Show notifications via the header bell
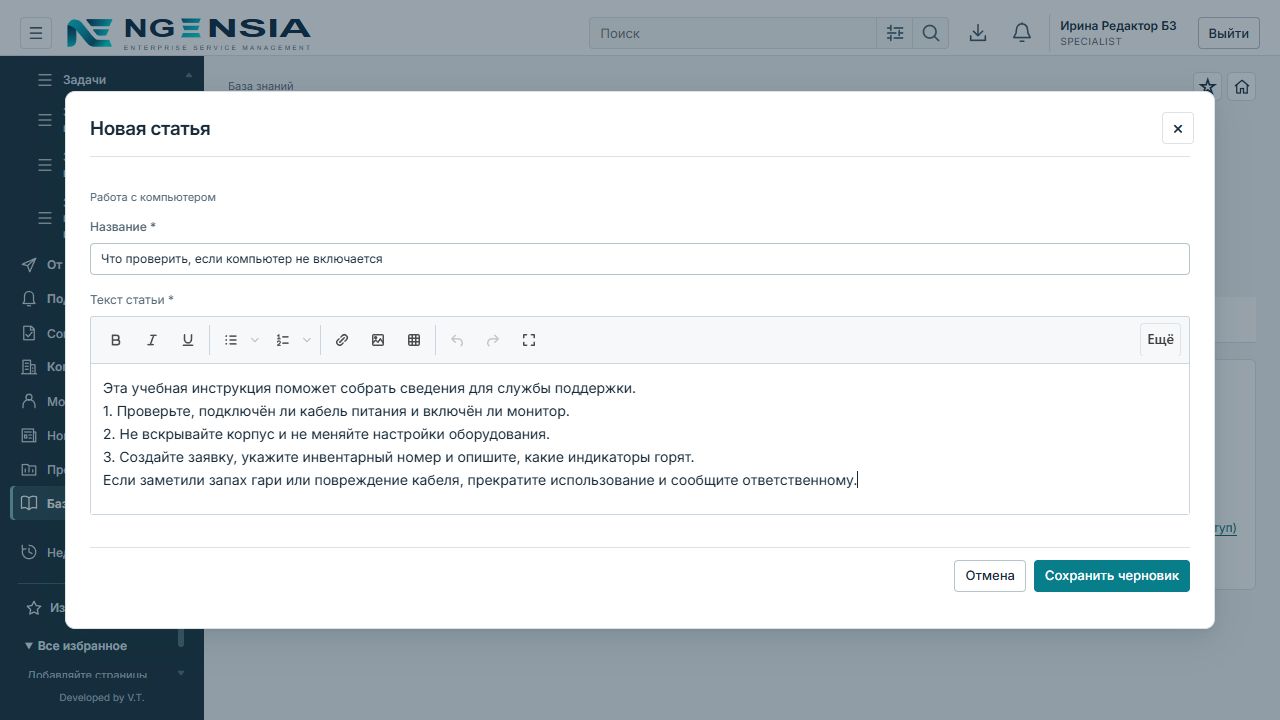The height and width of the screenshot is (720, 1280). click(1021, 33)
